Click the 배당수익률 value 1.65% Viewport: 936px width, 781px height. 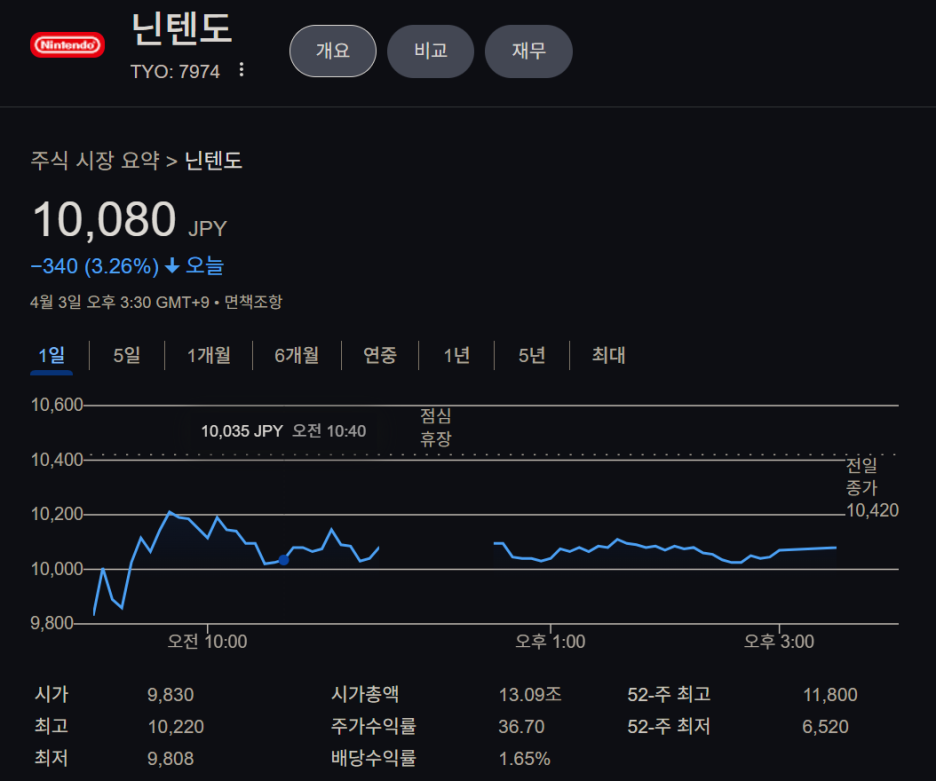coord(524,758)
